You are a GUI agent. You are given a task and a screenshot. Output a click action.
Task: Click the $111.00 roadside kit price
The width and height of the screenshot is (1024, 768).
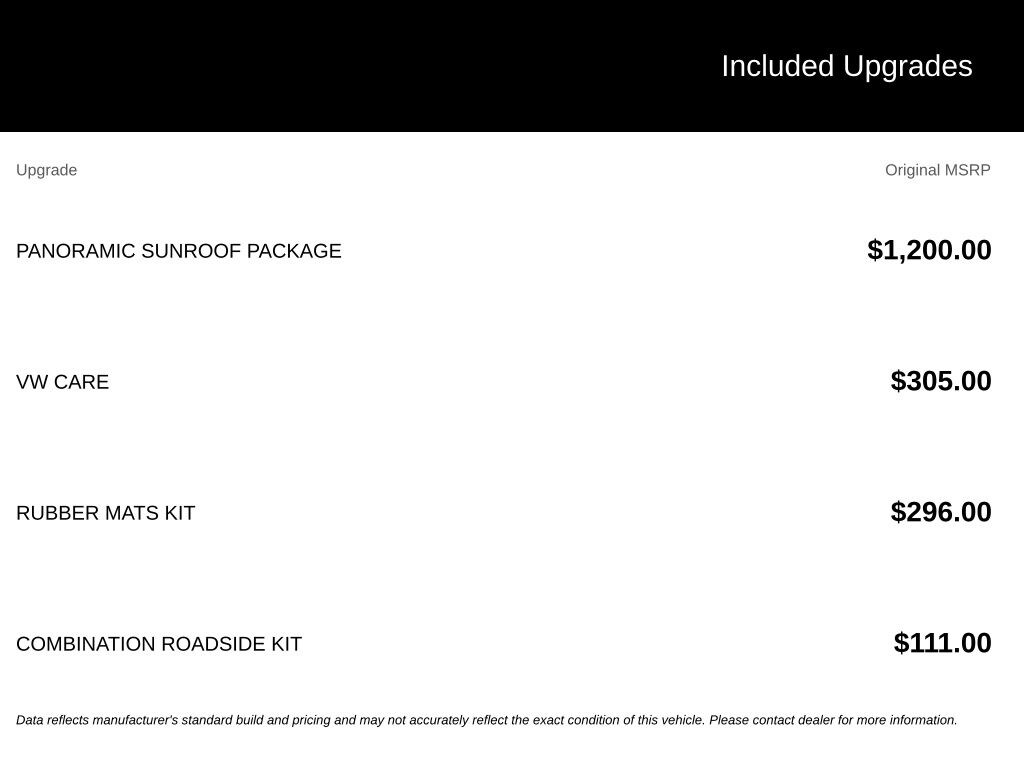point(942,643)
